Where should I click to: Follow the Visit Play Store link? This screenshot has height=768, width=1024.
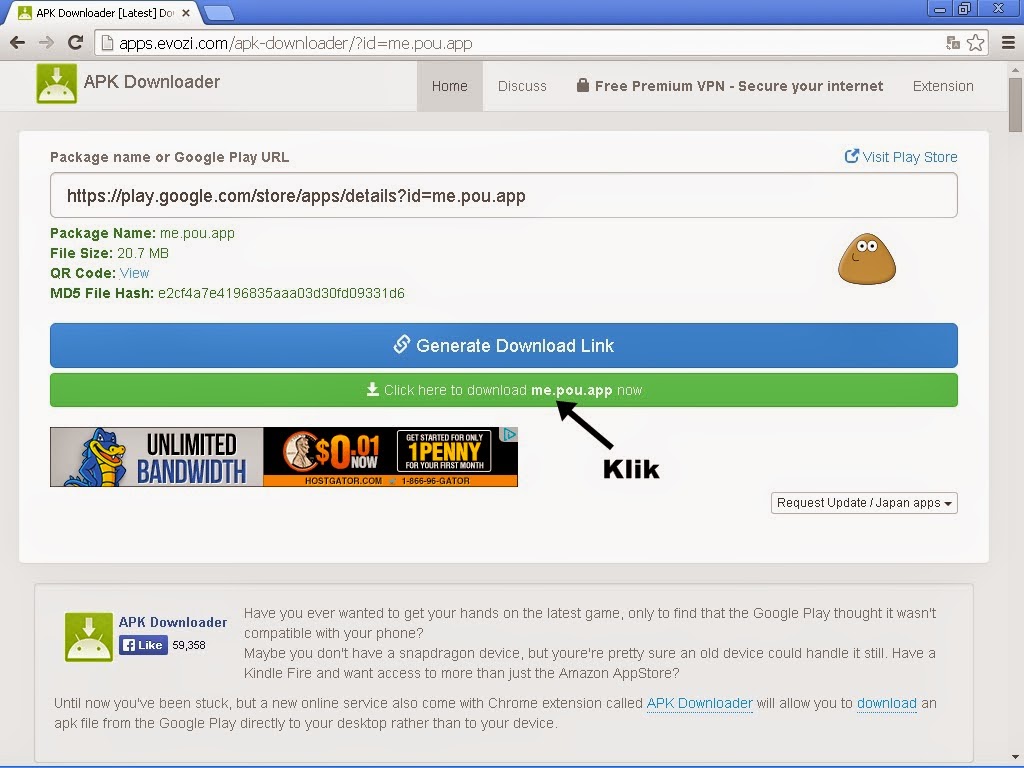point(901,157)
